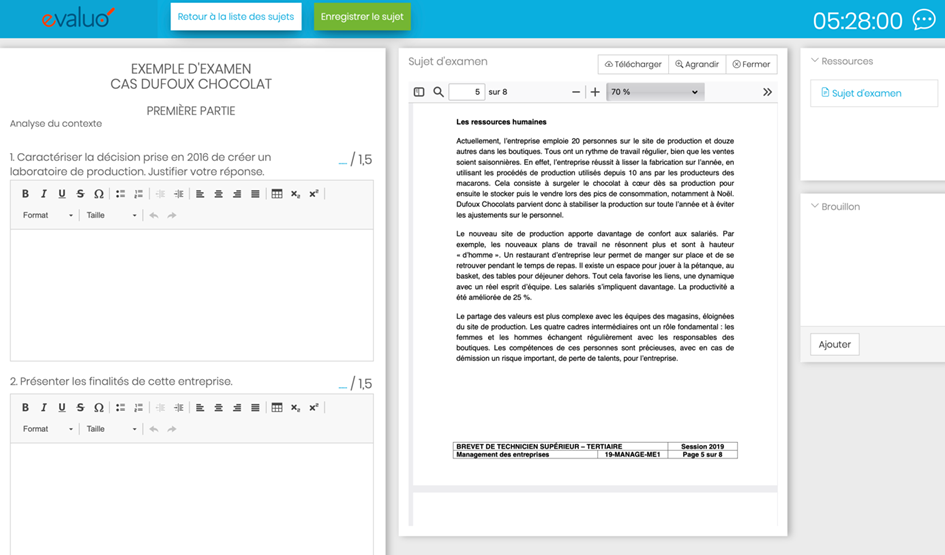The width and height of the screenshot is (945, 555).
Task: Apply strikethrough in question 1 editor
Action: [80, 194]
